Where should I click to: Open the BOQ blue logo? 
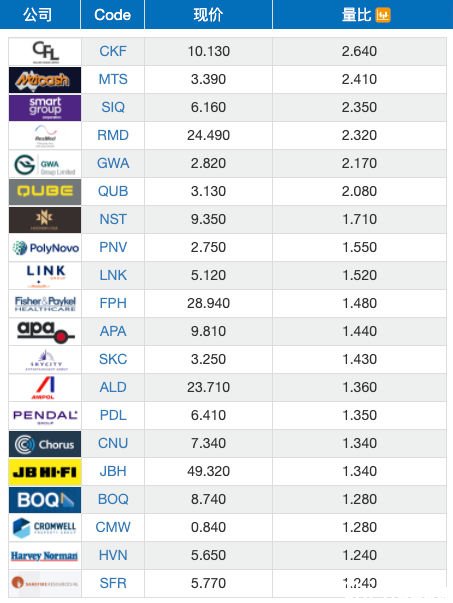(x=45, y=500)
